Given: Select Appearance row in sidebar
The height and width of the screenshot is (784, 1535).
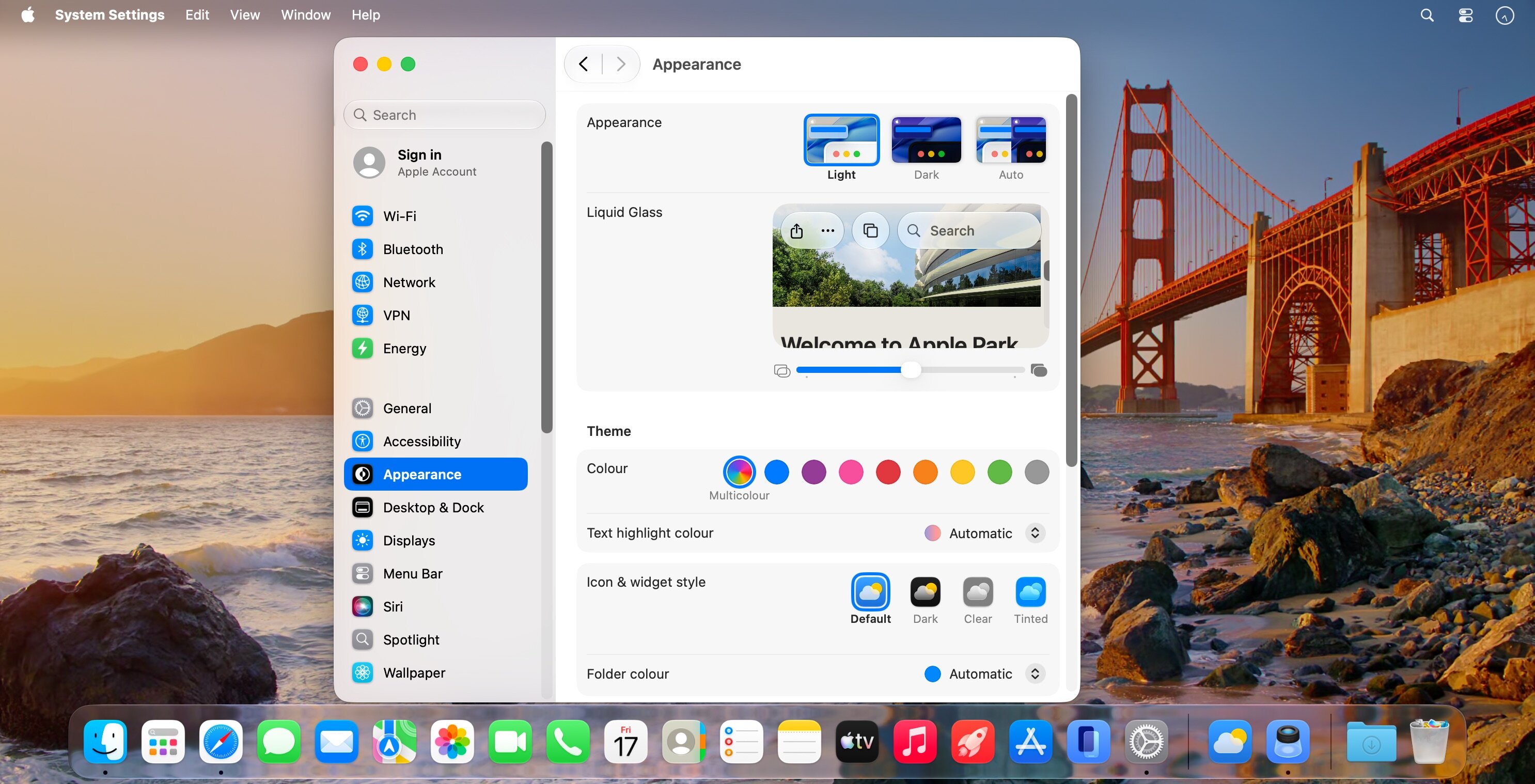Looking at the screenshot, I should pos(435,474).
